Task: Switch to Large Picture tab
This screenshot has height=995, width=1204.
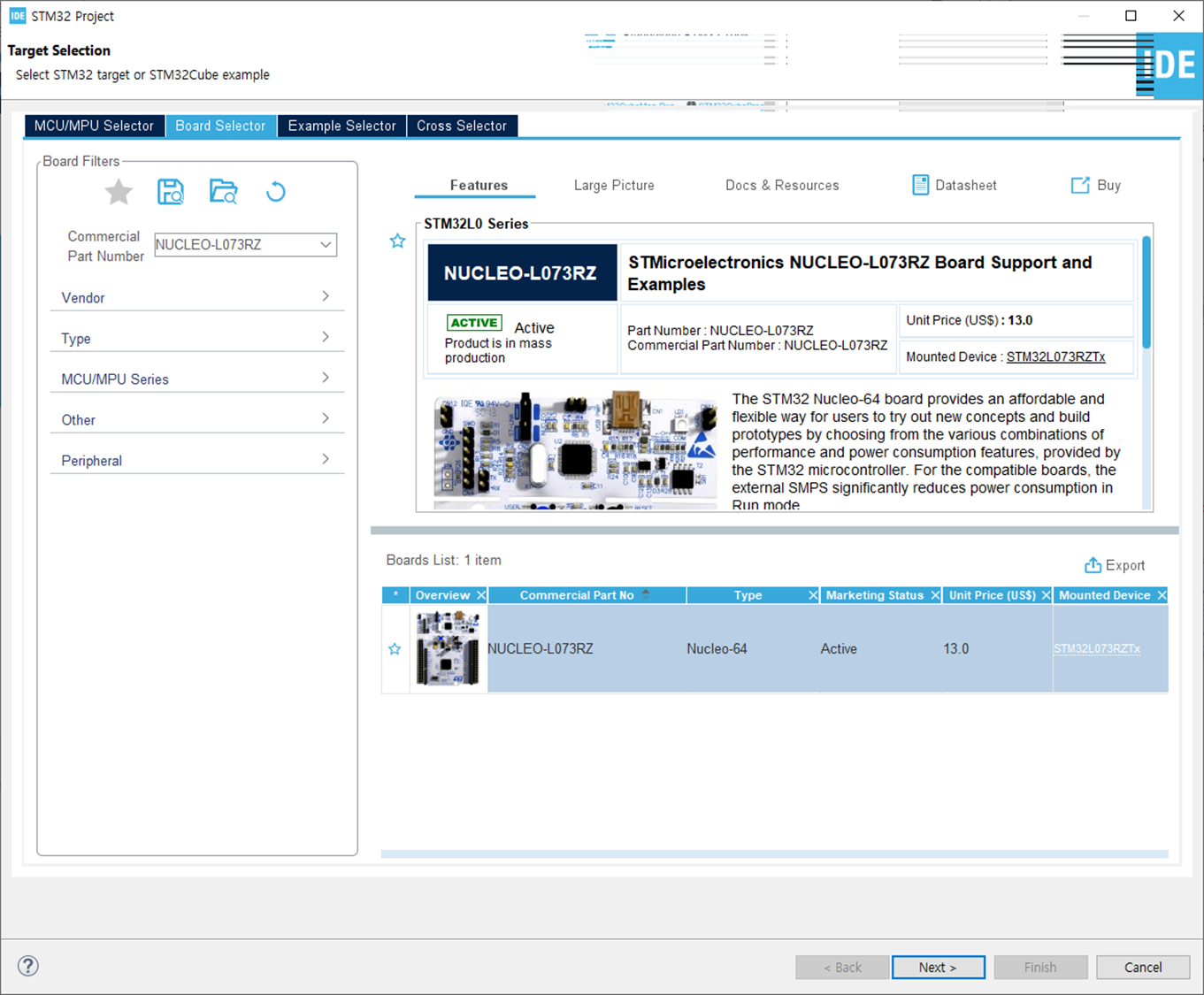Action: 614,185
